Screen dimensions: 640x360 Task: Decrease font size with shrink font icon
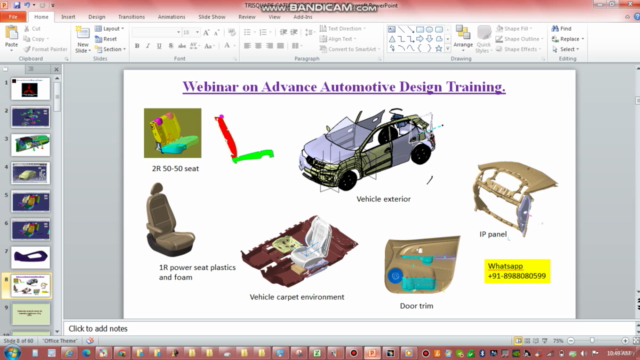(216, 32)
